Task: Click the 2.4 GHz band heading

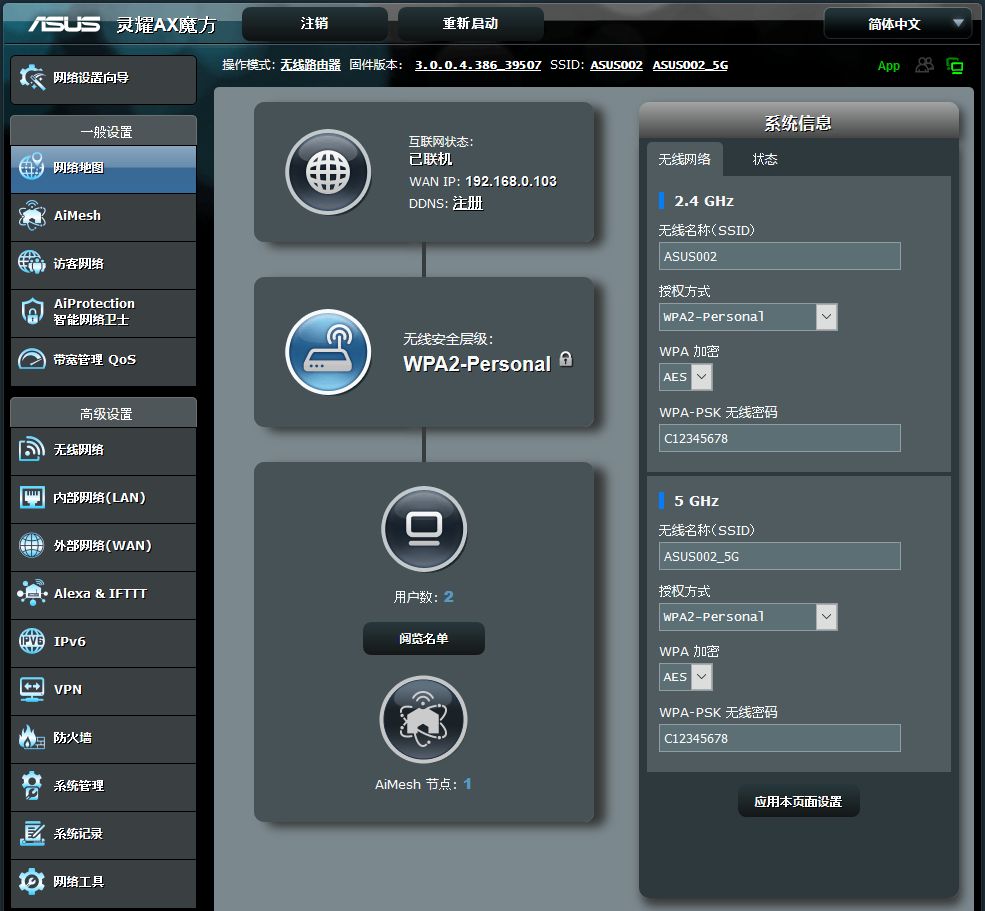Action: pyautogui.click(x=704, y=201)
